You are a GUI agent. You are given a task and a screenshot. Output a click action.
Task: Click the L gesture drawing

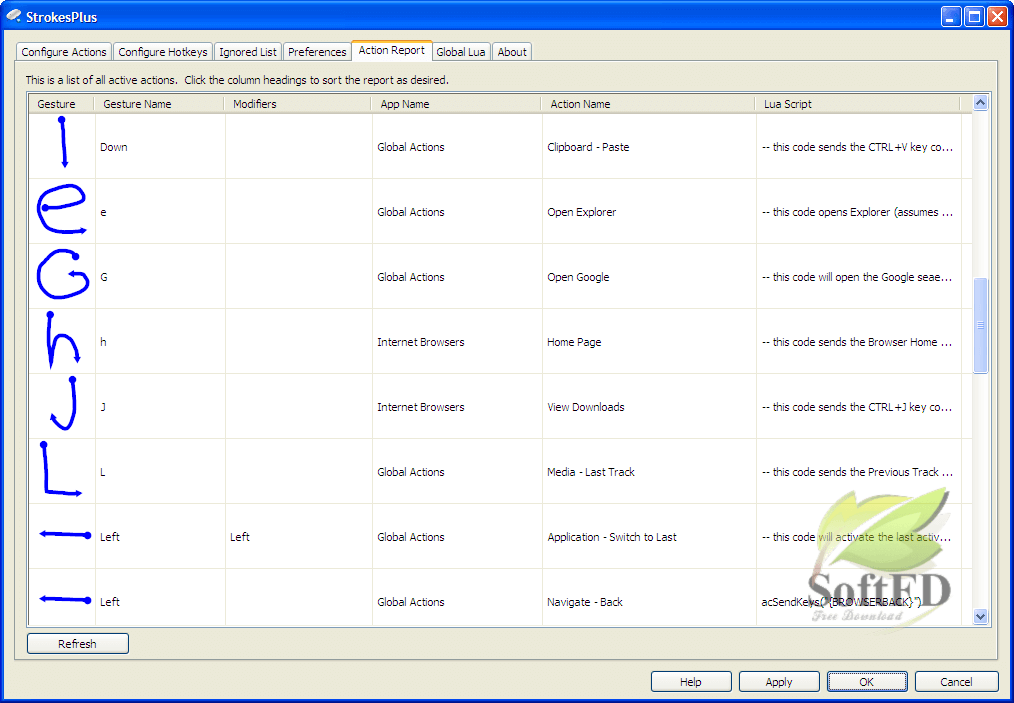pyautogui.click(x=61, y=469)
